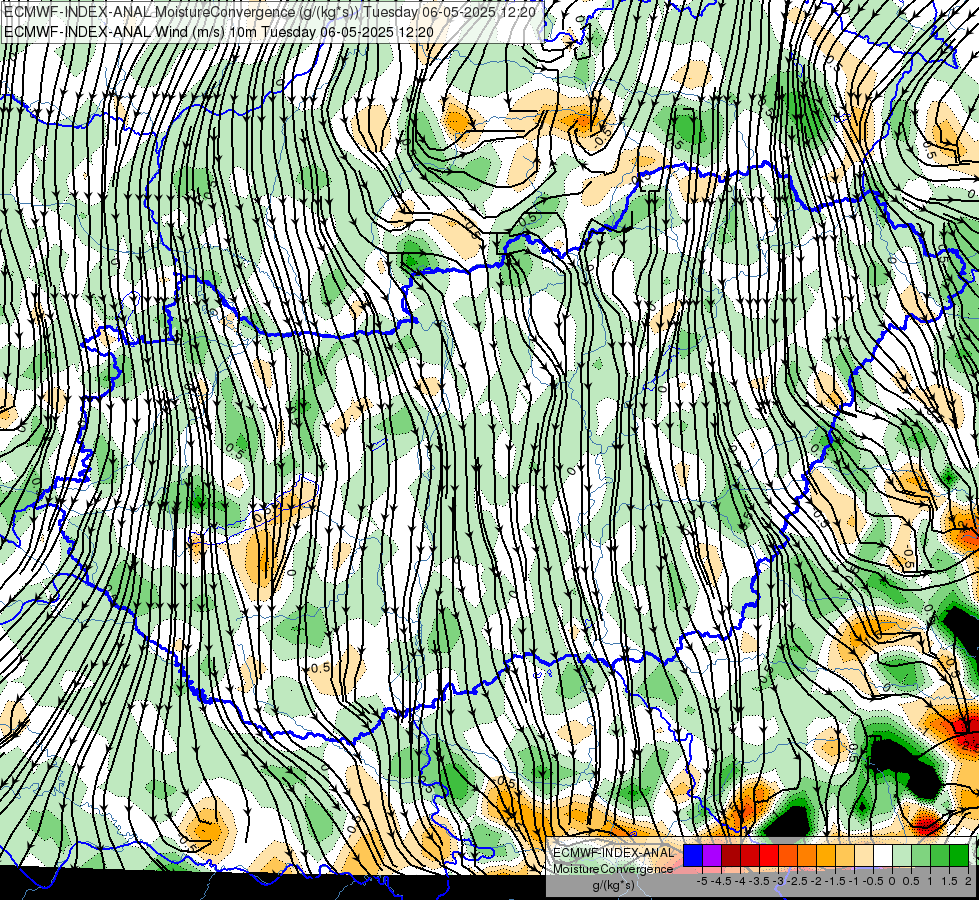Click the darkest red legend swatch
Viewport: 979px width, 900px height.
(731, 855)
